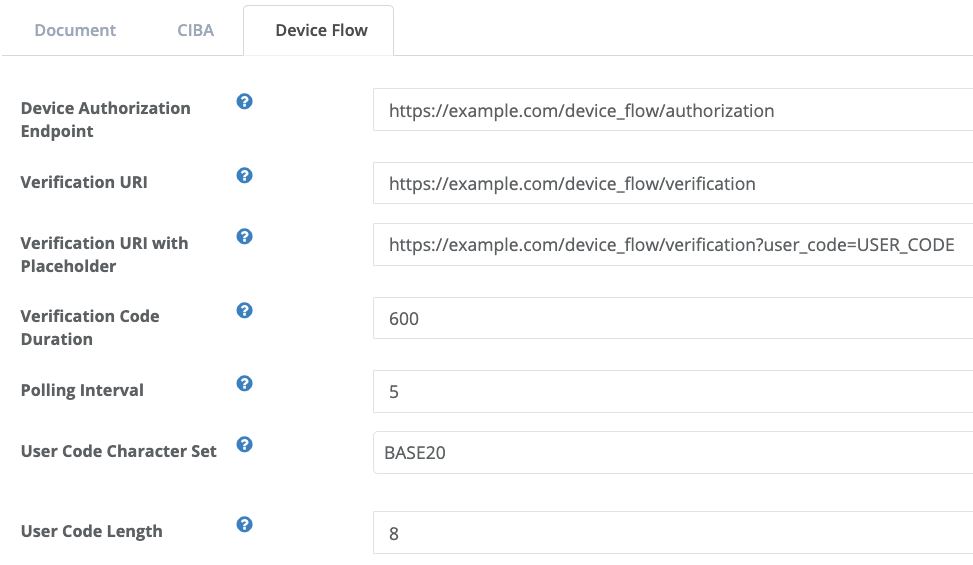The image size is (973, 565).
Task: Click help icon for Verification URI with Placeholder
Action: click(x=244, y=236)
